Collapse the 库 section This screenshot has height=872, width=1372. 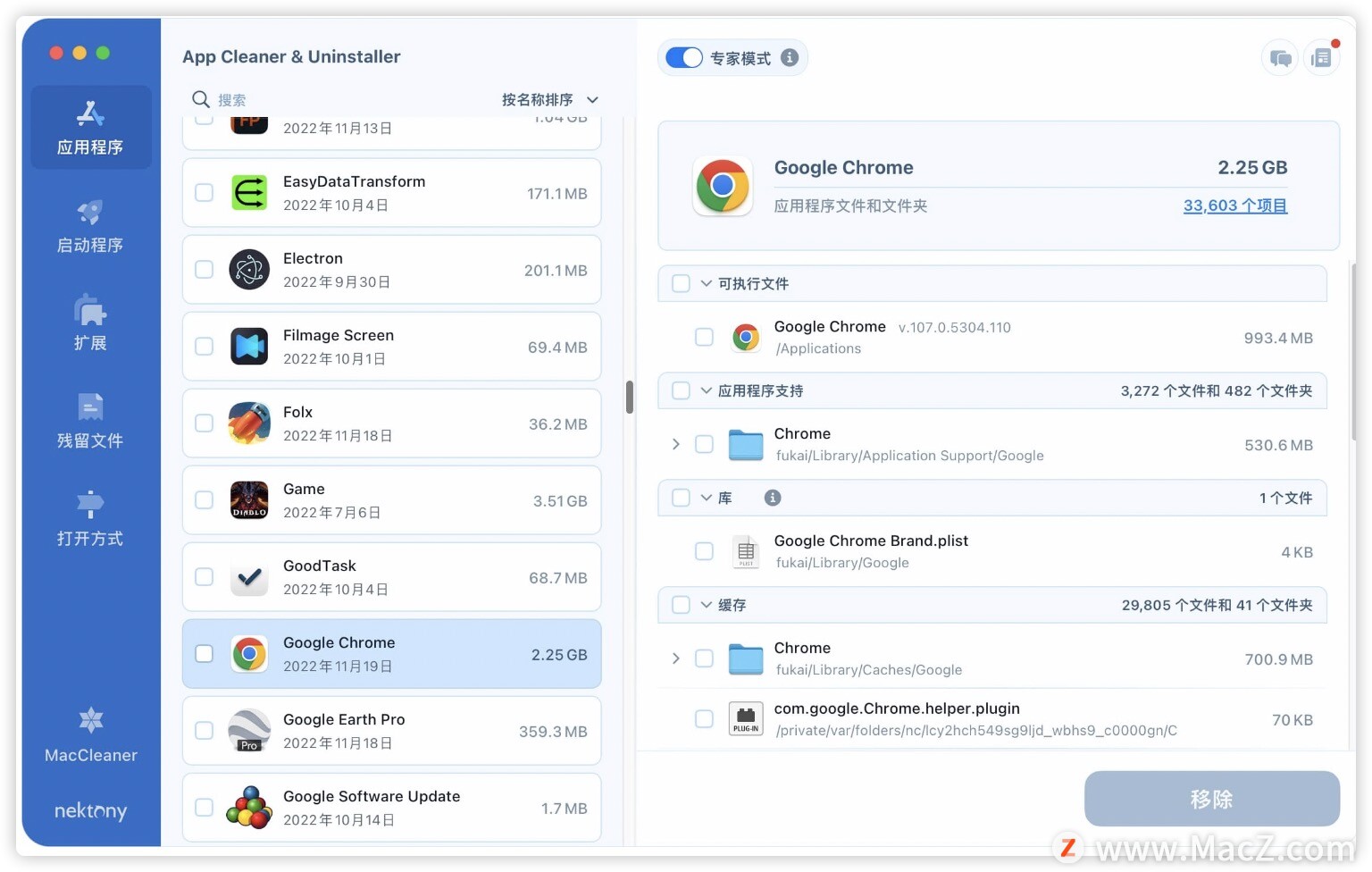pyautogui.click(x=707, y=498)
